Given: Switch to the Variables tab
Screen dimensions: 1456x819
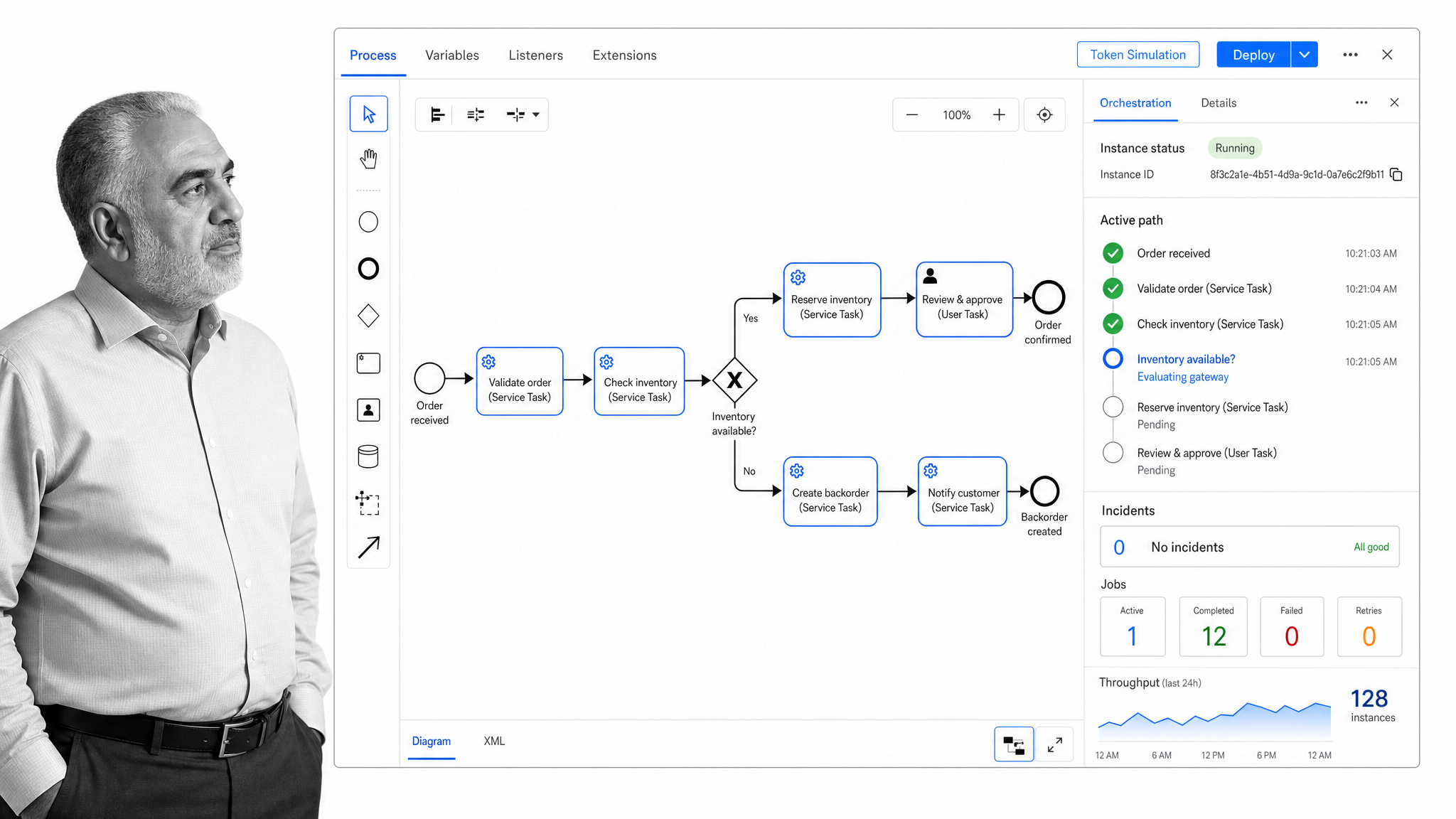Looking at the screenshot, I should [452, 55].
